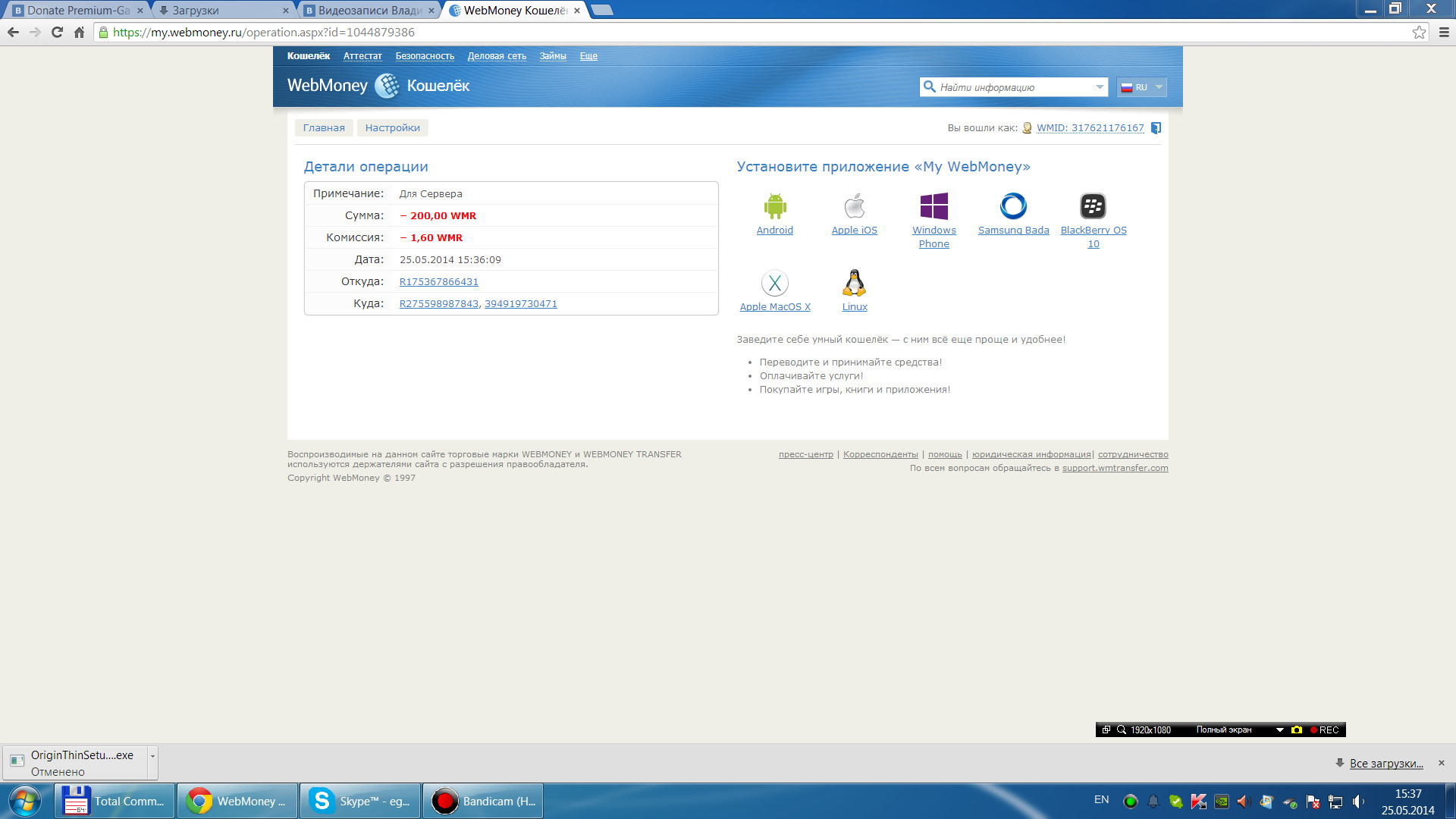Close the downloads bar
Screen dimensions: 1456x819
(x=1442, y=763)
